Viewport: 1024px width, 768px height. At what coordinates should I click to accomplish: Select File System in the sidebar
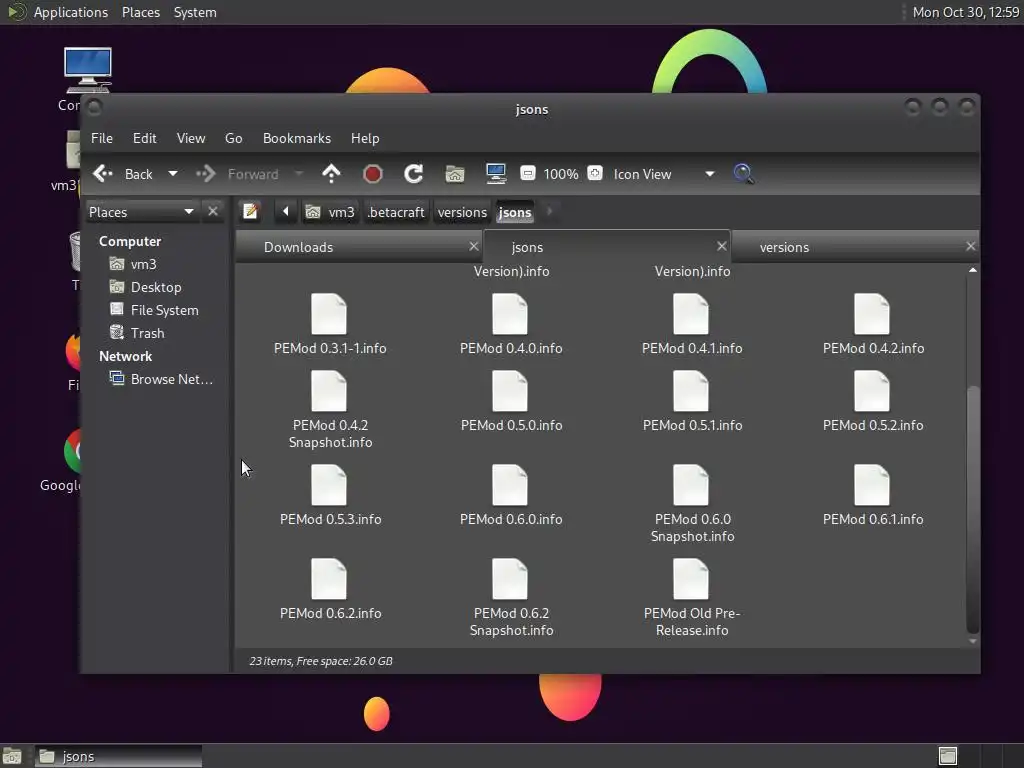[164, 310]
